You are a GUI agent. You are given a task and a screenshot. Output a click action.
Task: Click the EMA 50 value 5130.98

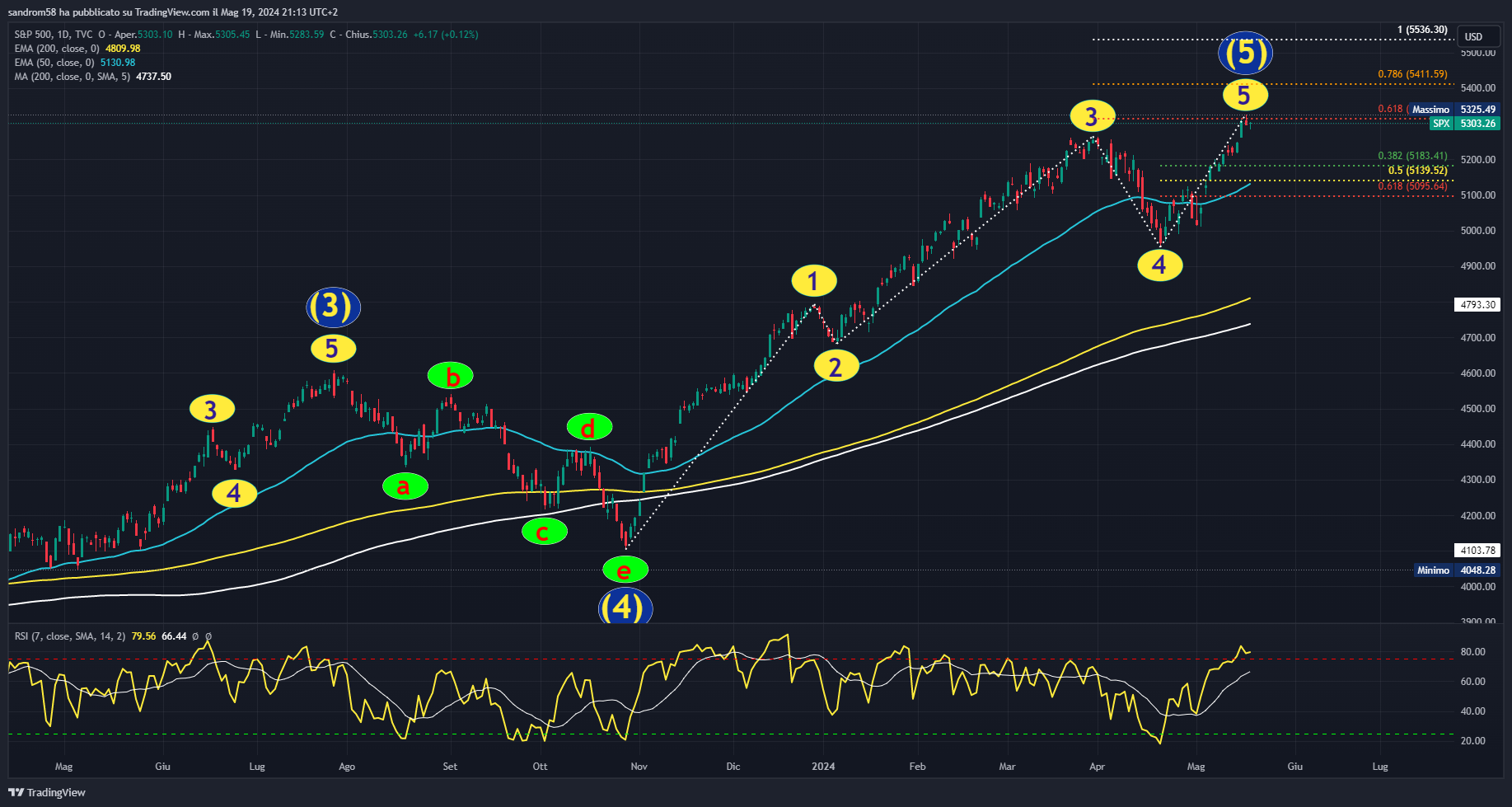pyautogui.click(x=118, y=63)
